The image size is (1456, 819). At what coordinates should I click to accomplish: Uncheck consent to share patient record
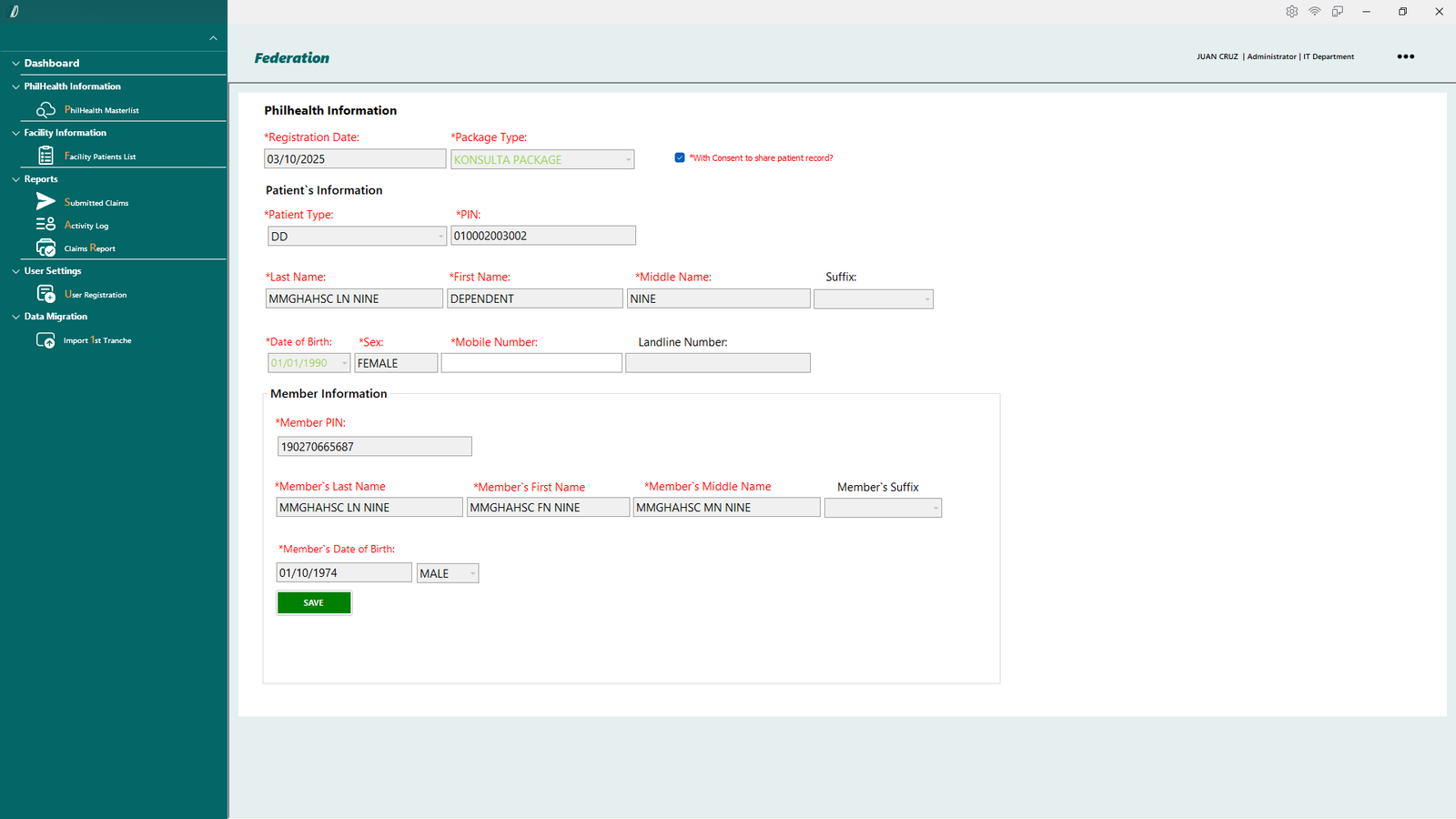pyautogui.click(x=680, y=157)
